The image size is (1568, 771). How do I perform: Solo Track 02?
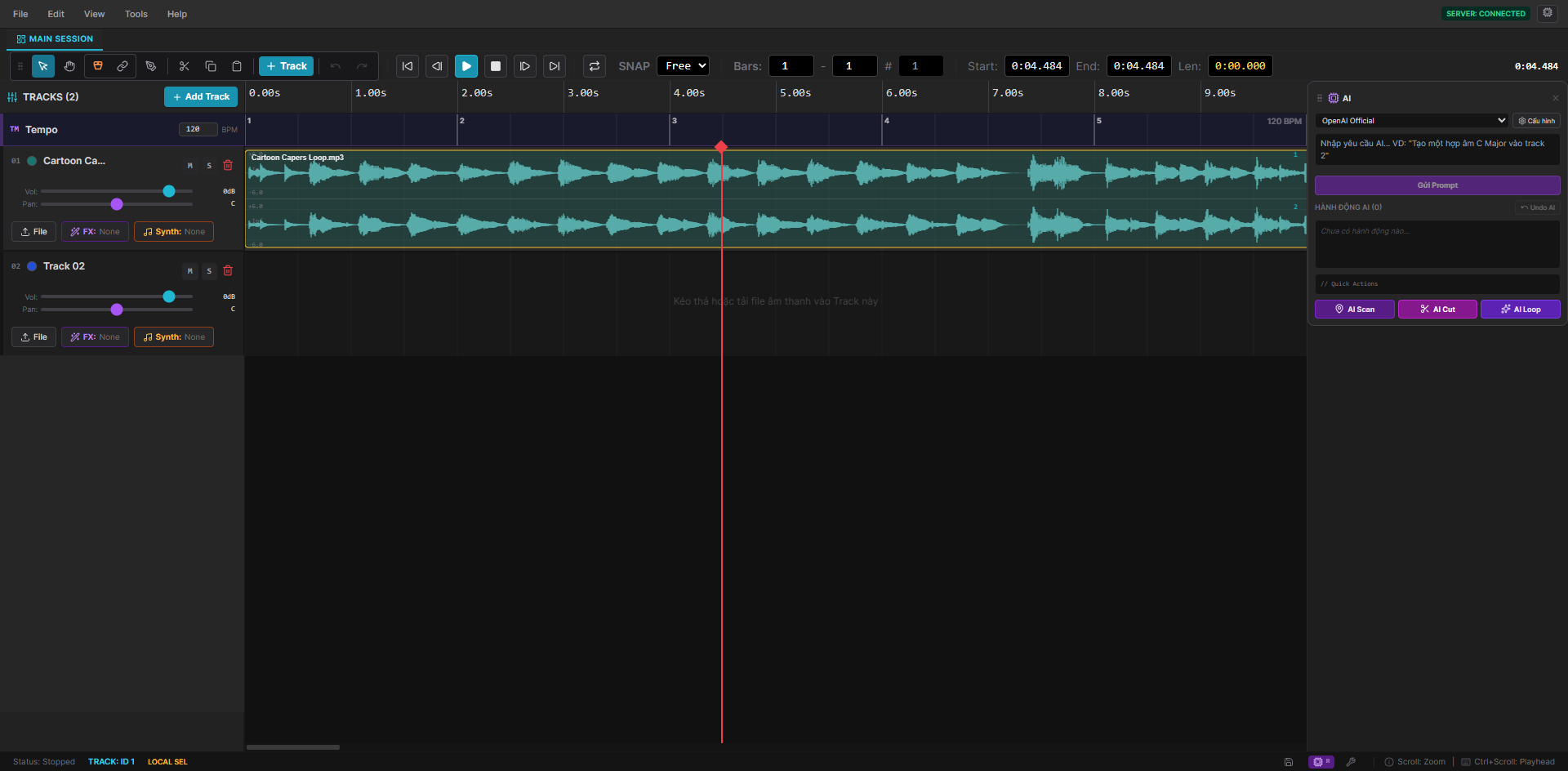coord(209,271)
